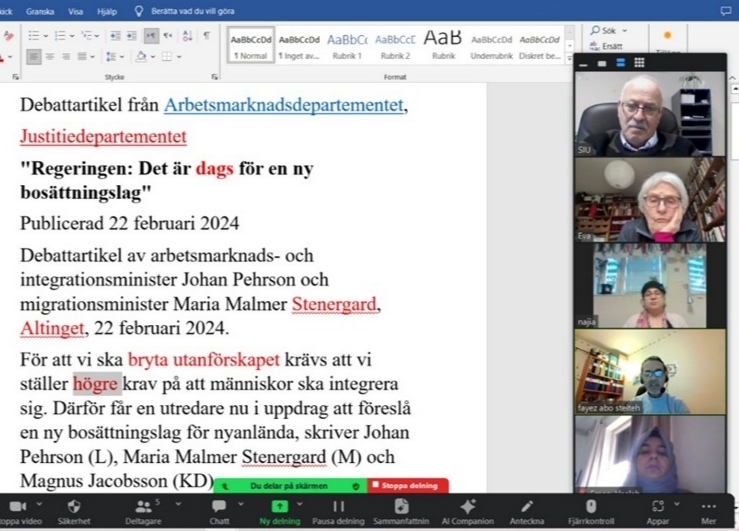This screenshot has width=739, height=531.
Task: Open the Ersätt replace tool
Action: (606, 46)
